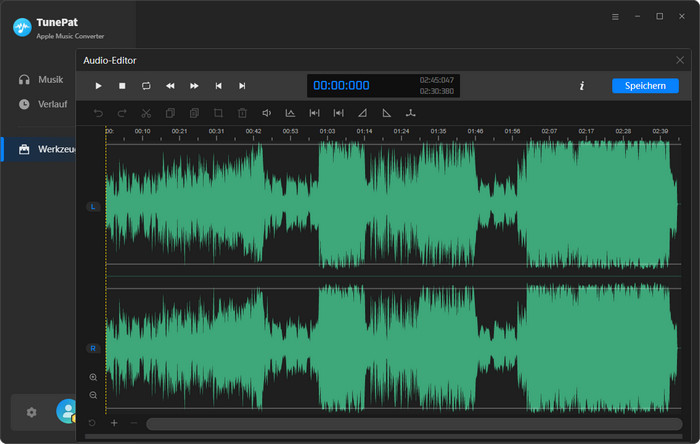Open the volume adjustment tool

(267, 113)
